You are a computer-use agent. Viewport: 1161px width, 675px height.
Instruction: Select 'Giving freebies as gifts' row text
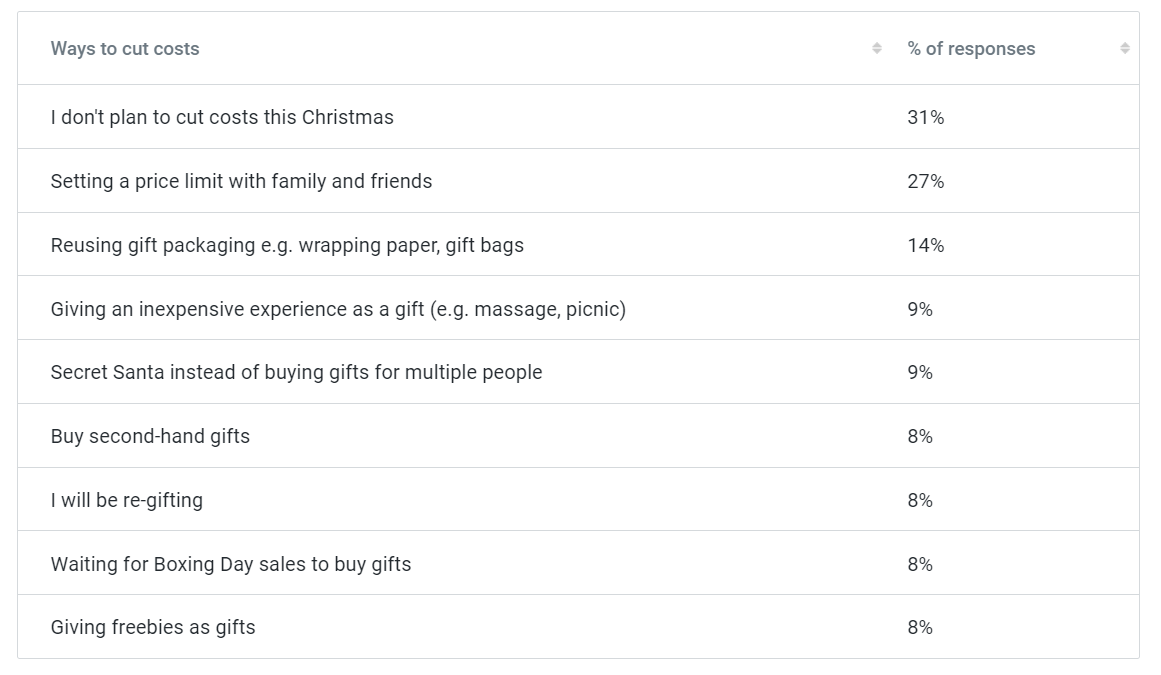[153, 627]
